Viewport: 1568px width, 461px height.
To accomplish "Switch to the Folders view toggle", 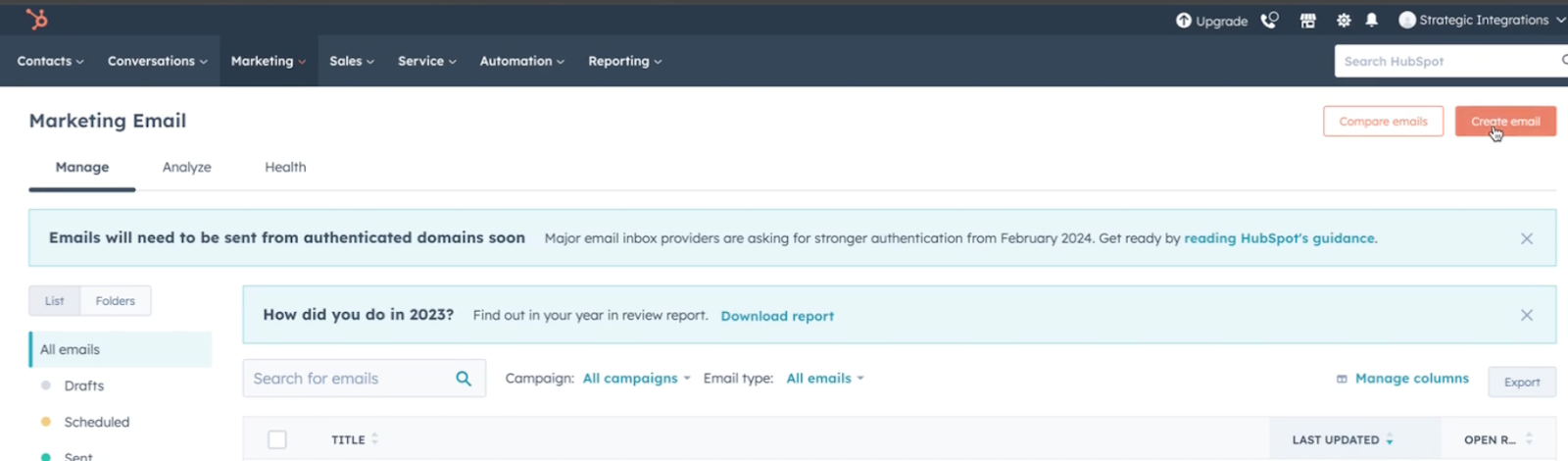I will pyautogui.click(x=116, y=301).
